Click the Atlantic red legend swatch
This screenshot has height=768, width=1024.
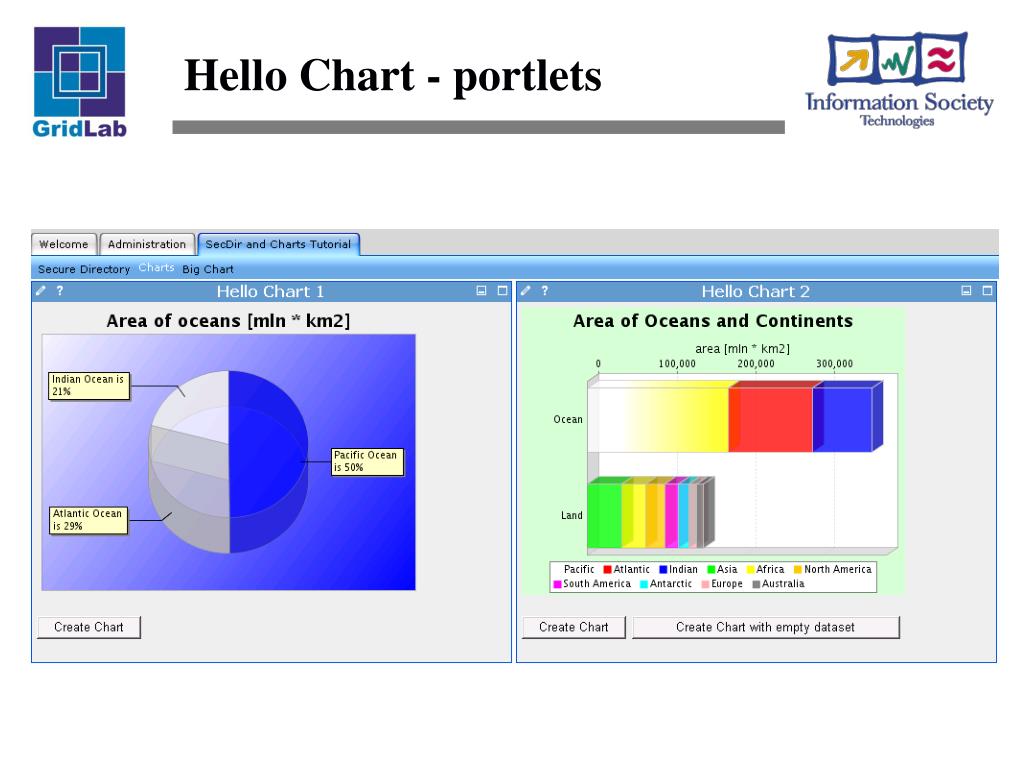pos(607,569)
